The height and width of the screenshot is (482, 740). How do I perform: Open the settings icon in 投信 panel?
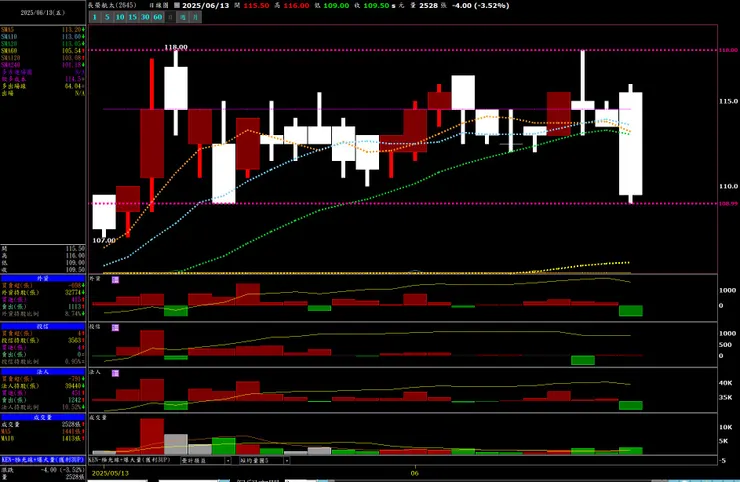(x=115, y=328)
